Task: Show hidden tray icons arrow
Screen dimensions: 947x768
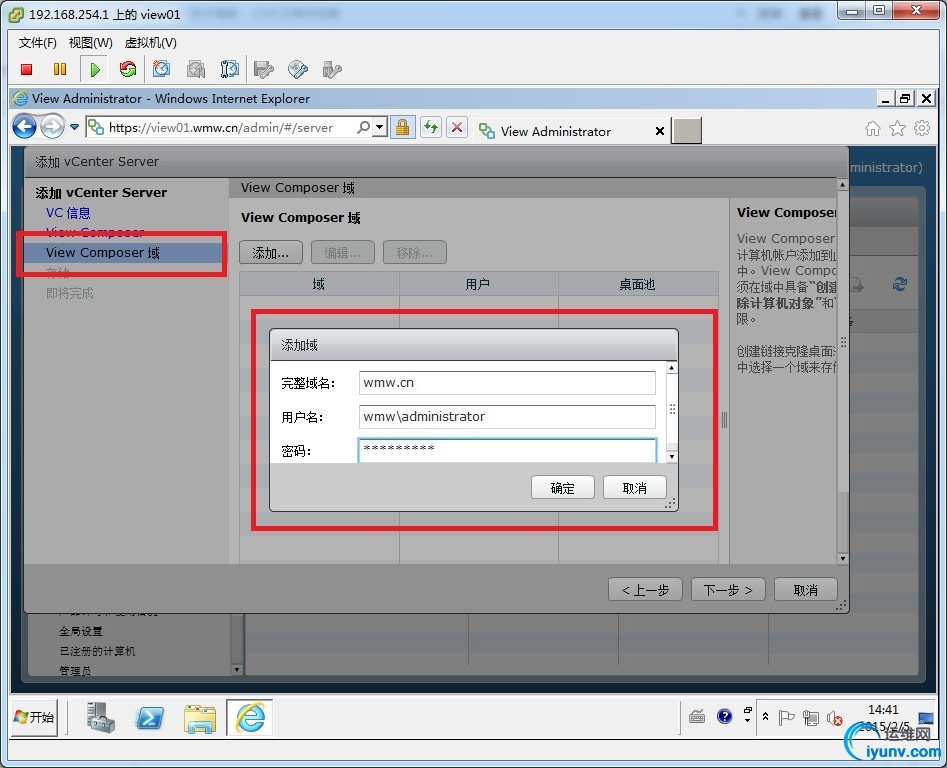Action: 765,717
